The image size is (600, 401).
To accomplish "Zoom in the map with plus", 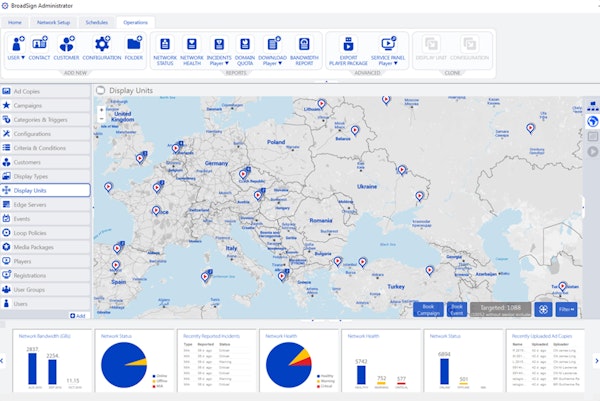I will point(101,110).
